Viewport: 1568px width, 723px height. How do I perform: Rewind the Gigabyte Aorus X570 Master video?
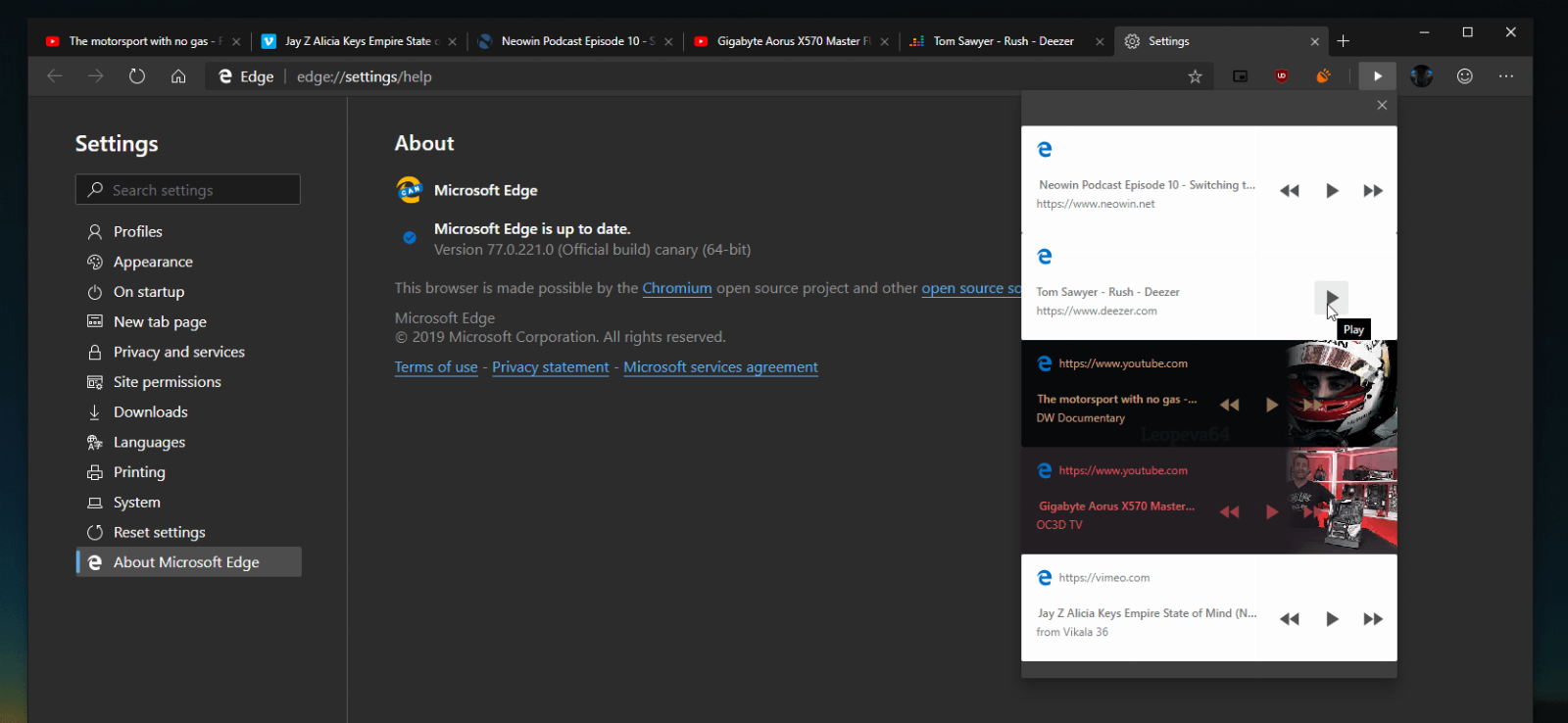pos(1230,511)
